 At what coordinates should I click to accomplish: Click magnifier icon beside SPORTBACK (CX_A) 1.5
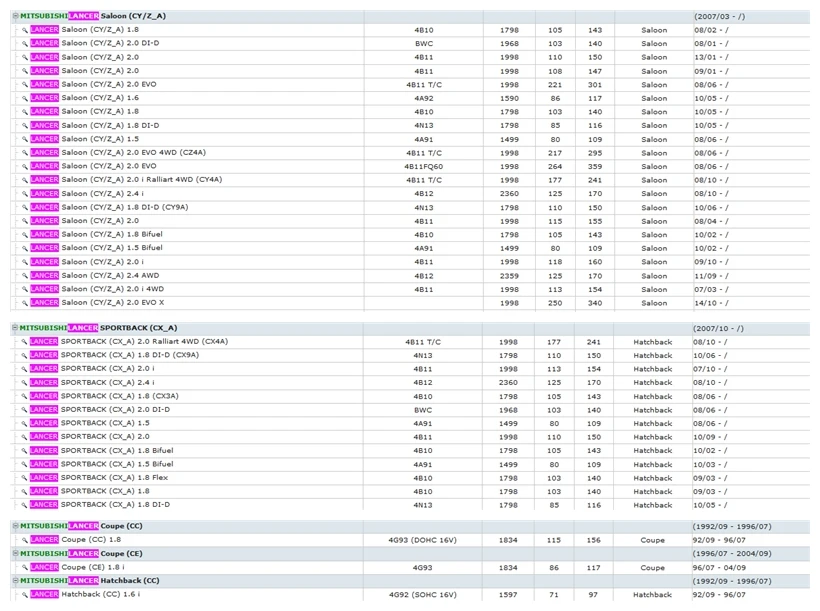tap(24, 423)
